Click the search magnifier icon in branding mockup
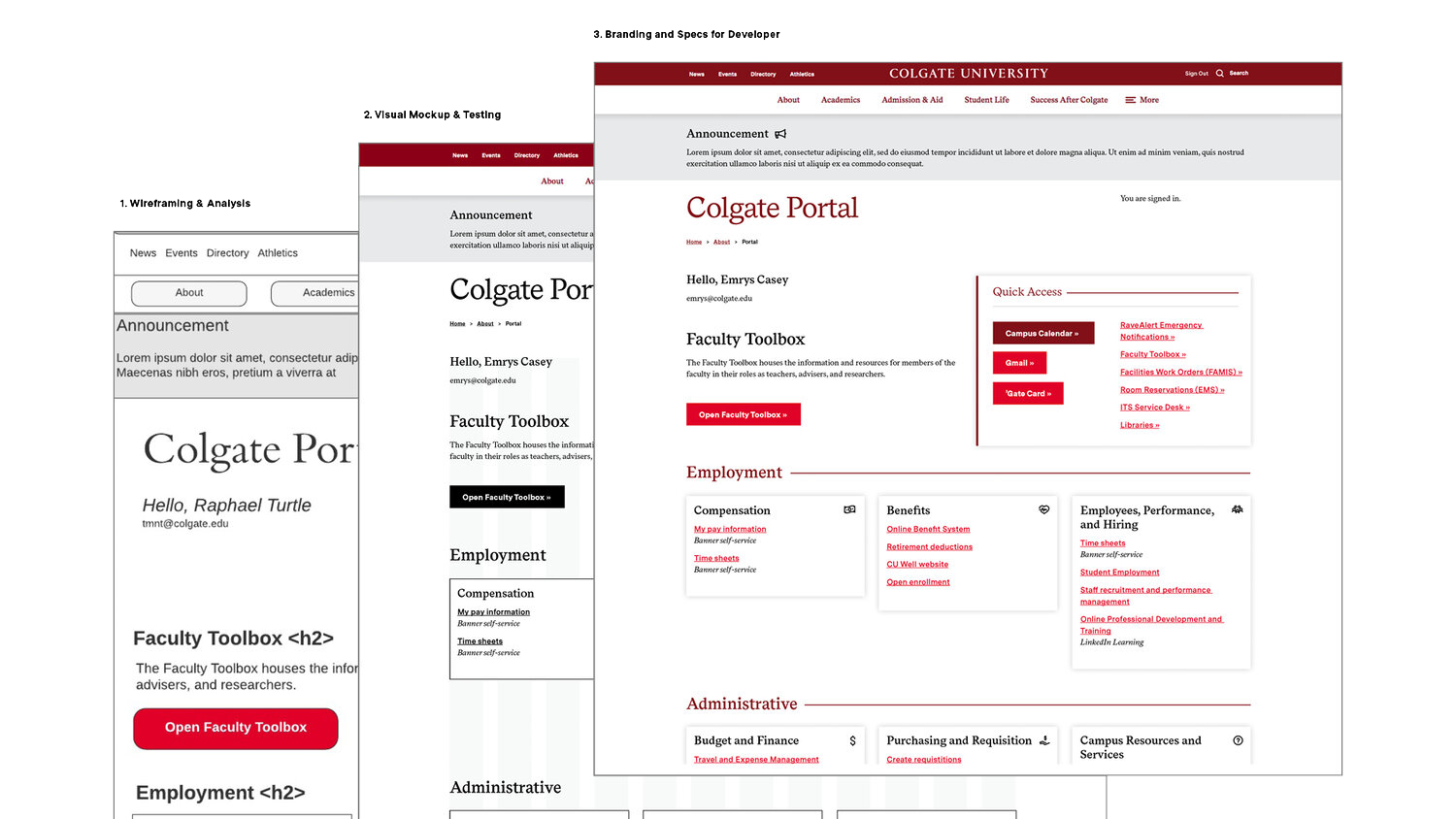The width and height of the screenshot is (1456, 819). point(1220,74)
